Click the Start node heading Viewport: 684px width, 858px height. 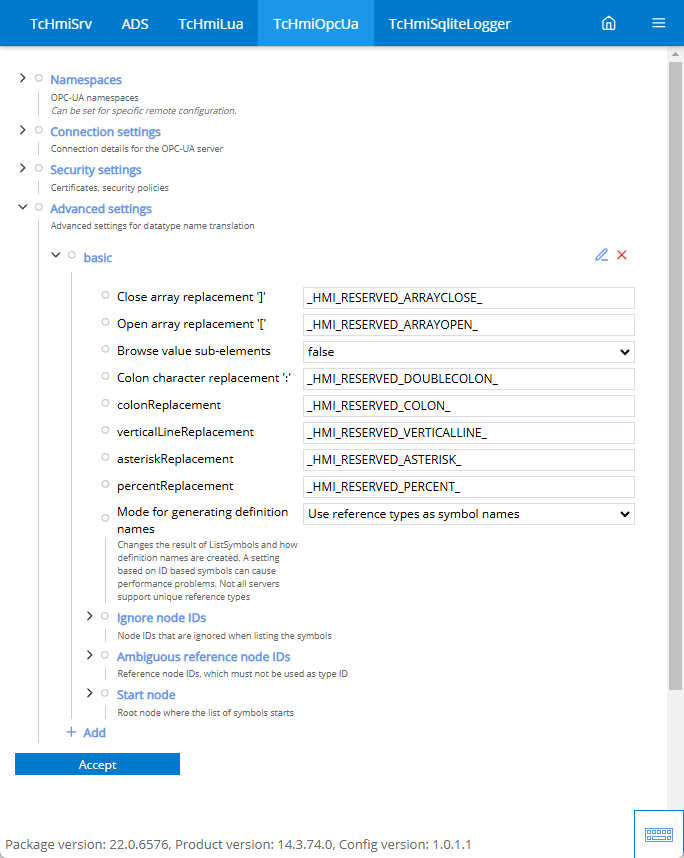tap(146, 695)
